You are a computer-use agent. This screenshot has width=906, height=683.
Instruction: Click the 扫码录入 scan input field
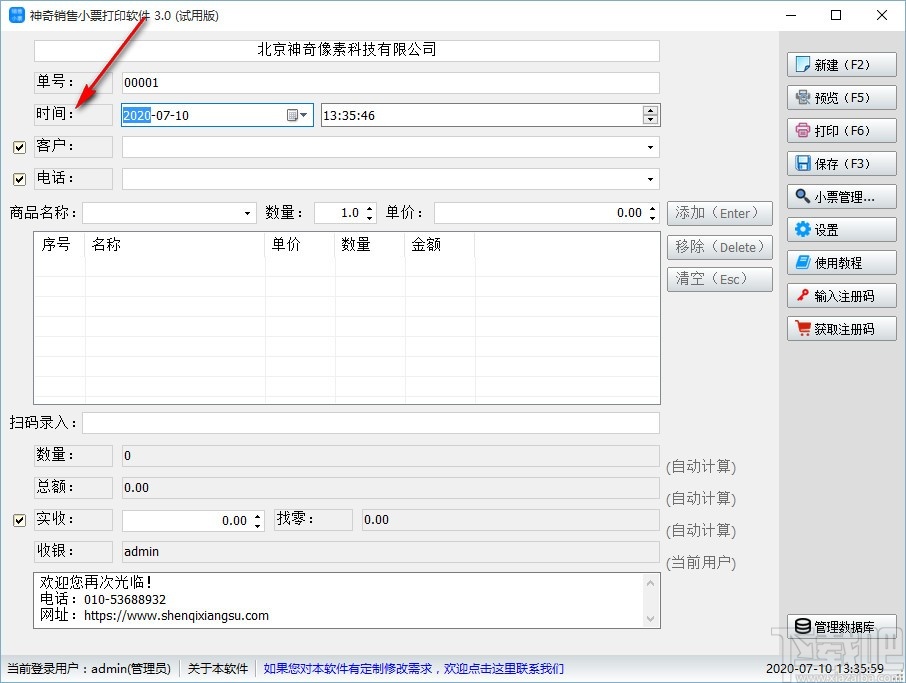tap(370, 423)
